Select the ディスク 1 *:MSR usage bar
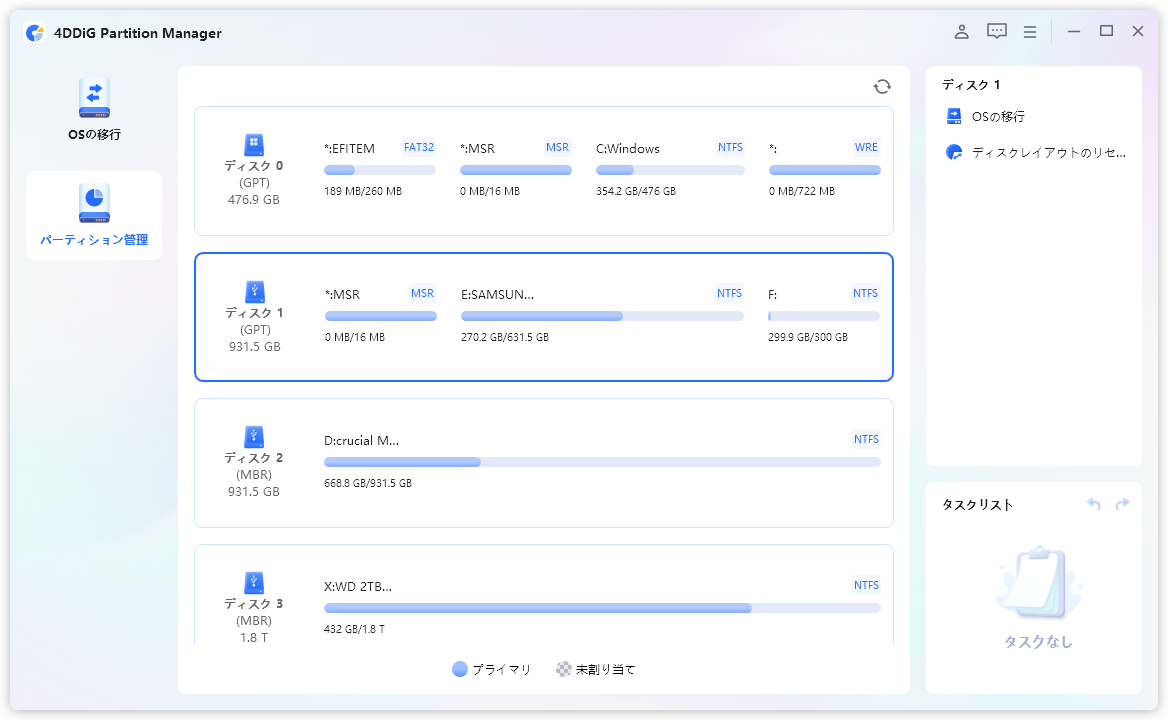This screenshot has width=1168, height=720. coord(381,316)
